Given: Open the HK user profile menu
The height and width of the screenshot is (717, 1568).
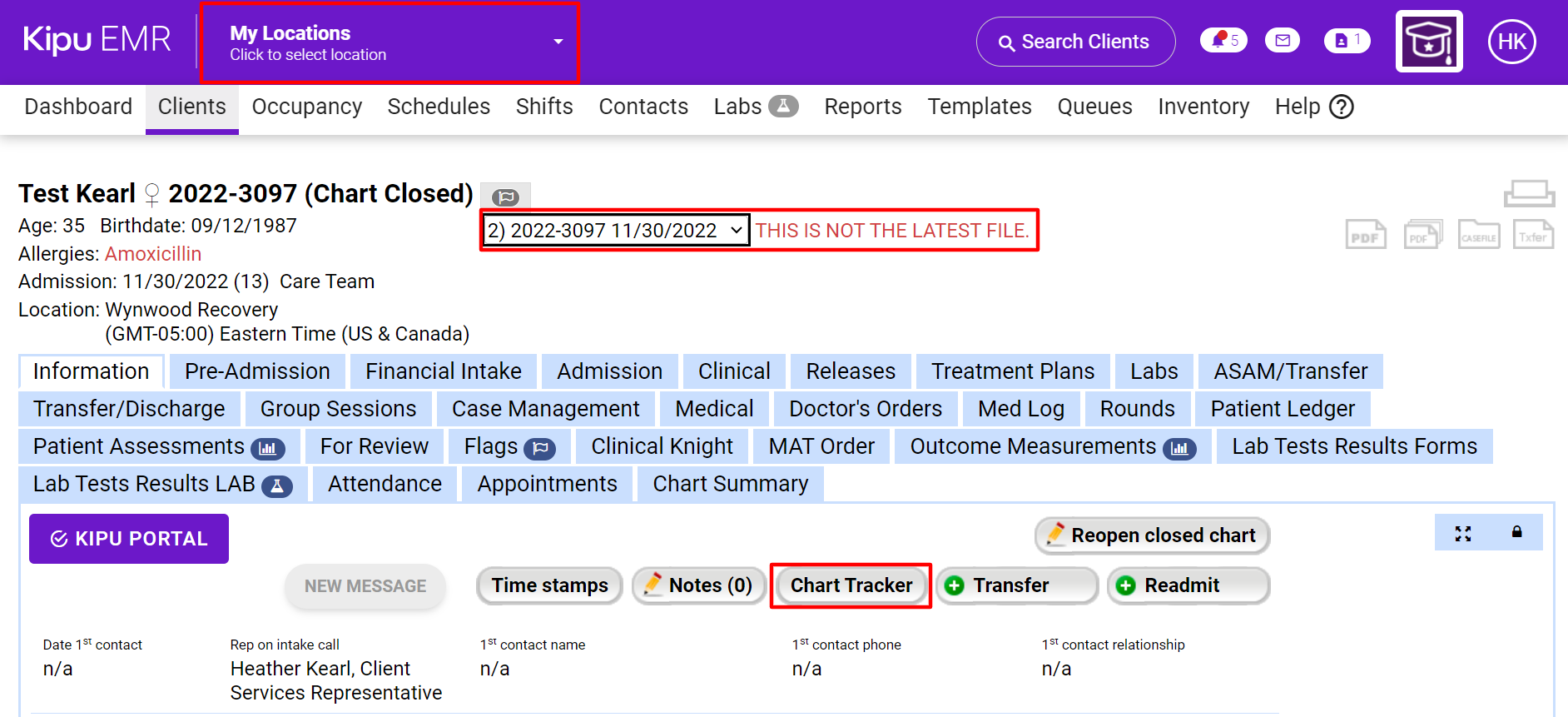Looking at the screenshot, I should pyautogui.click(x=1511, y=42).
